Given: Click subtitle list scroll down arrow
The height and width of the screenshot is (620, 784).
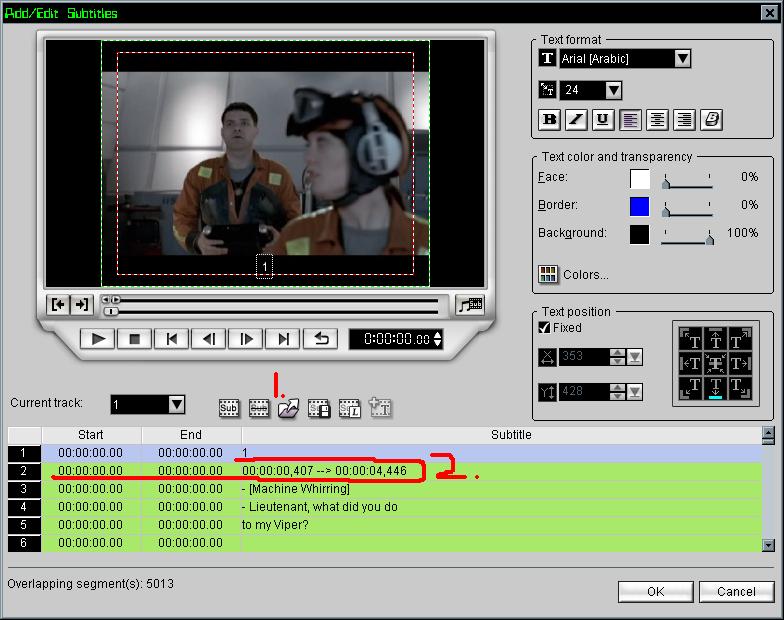Looking at the screenshot, I should 768,545.
